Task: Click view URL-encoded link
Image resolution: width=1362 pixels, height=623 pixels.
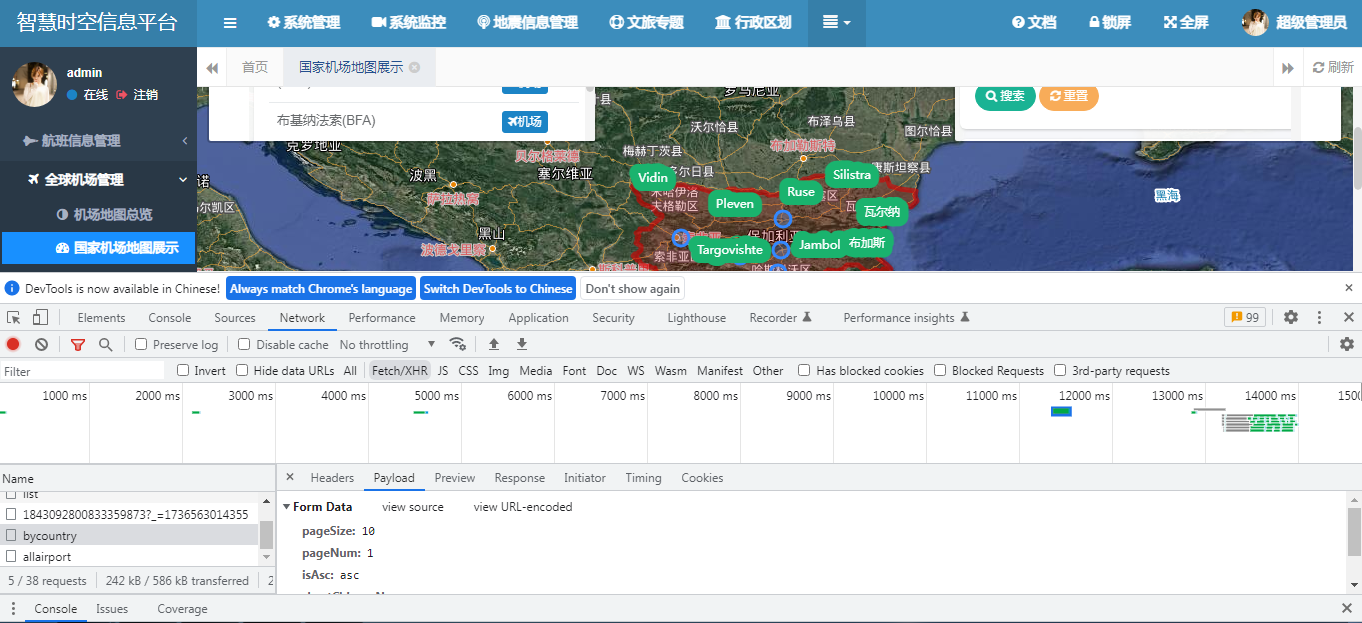Action: (x=523, y=507)
